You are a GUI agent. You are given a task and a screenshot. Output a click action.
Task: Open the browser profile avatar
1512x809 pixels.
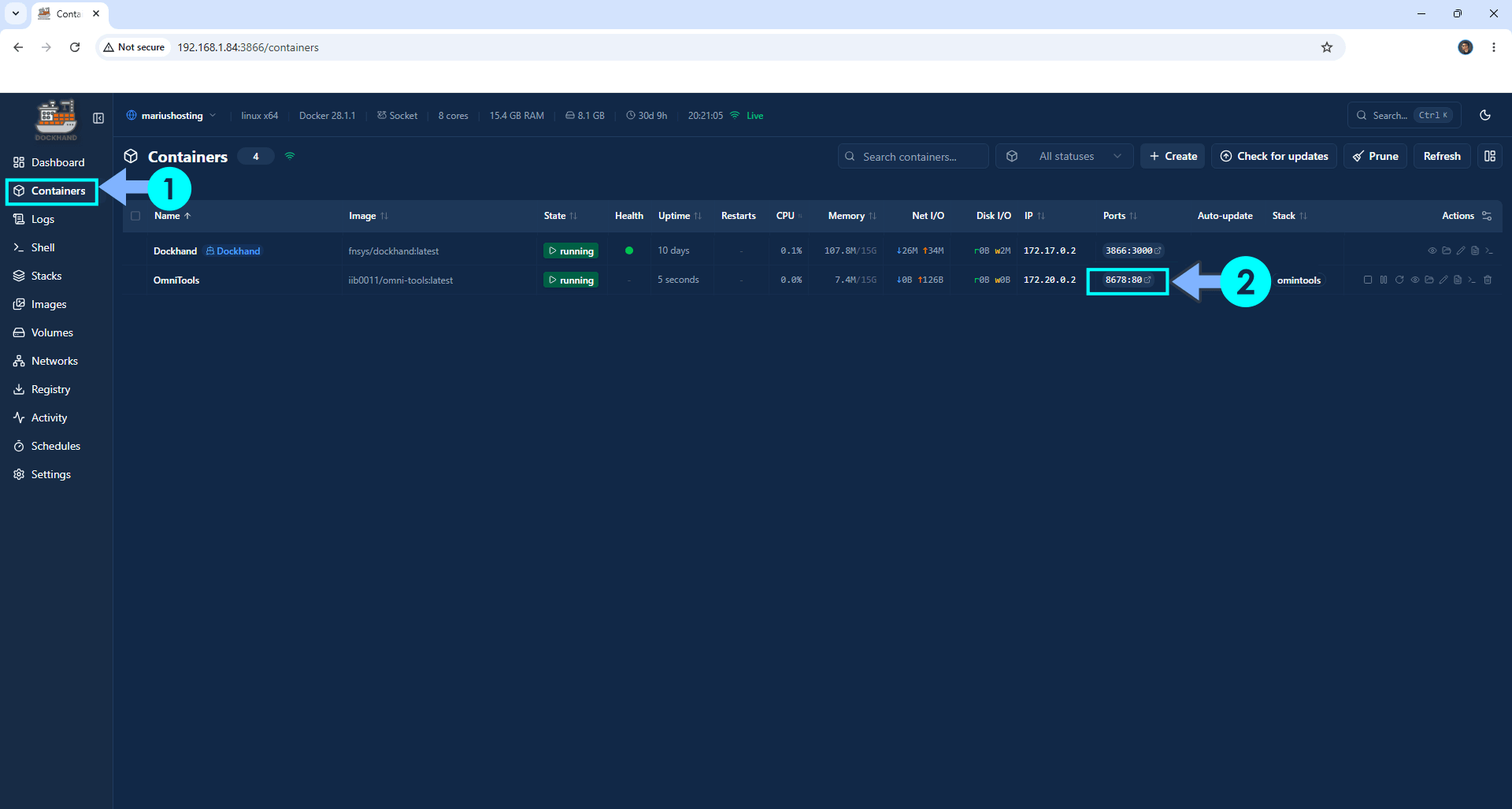(1466, 47)
